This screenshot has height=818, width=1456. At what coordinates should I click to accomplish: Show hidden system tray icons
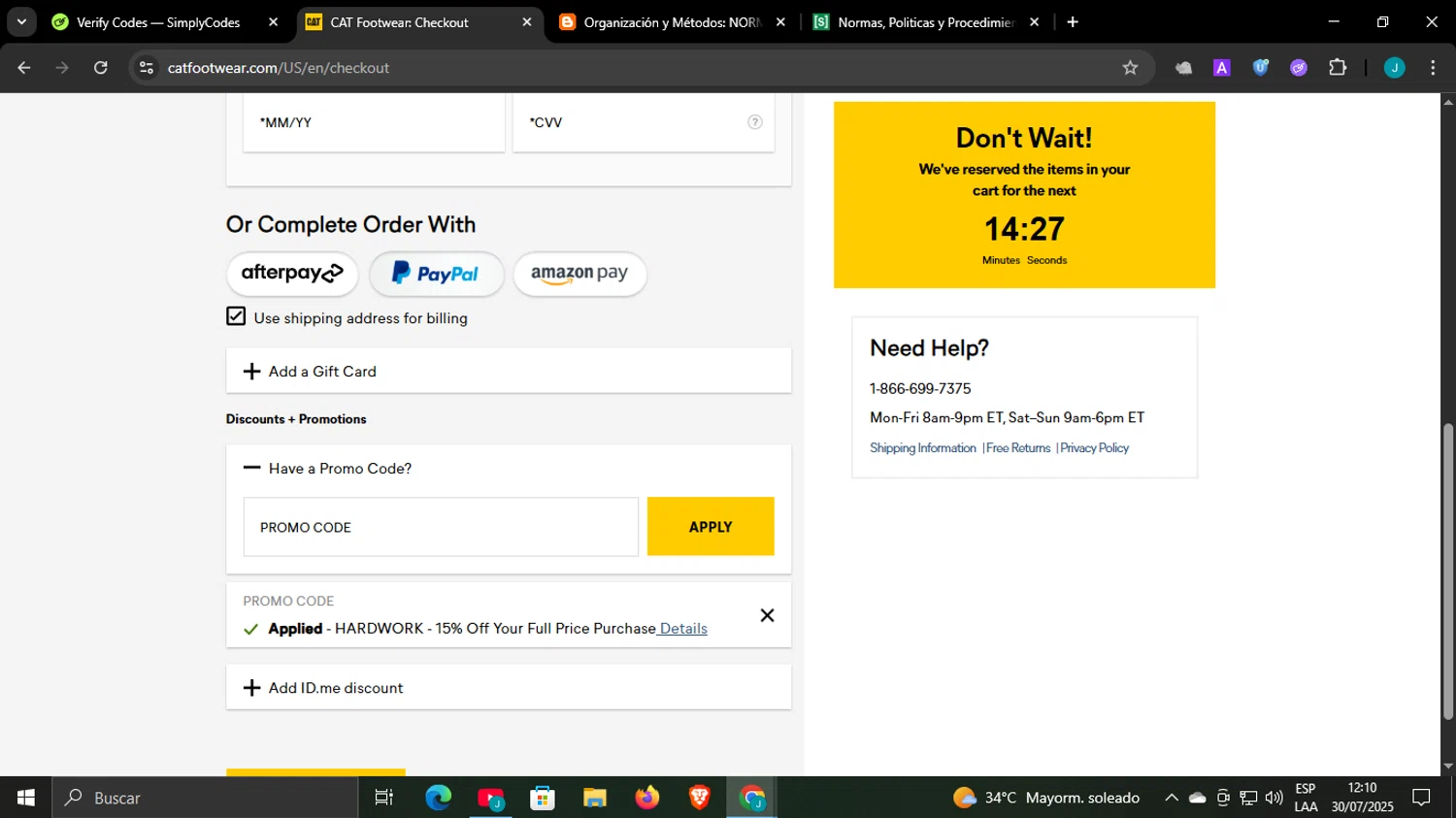pyautogui.click(x=1172, y=798)
